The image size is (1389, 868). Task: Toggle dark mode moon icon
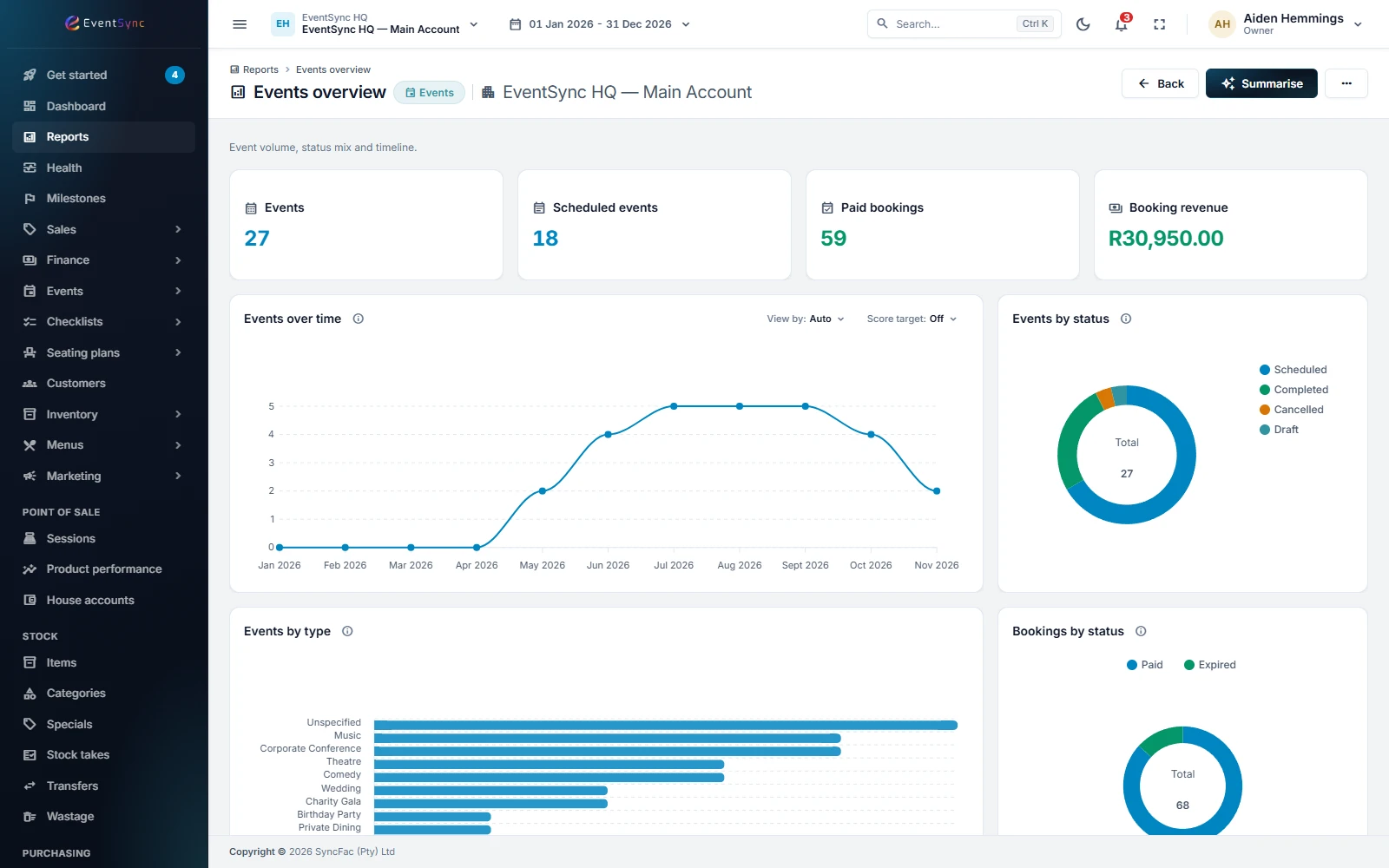click(1083, 24)
